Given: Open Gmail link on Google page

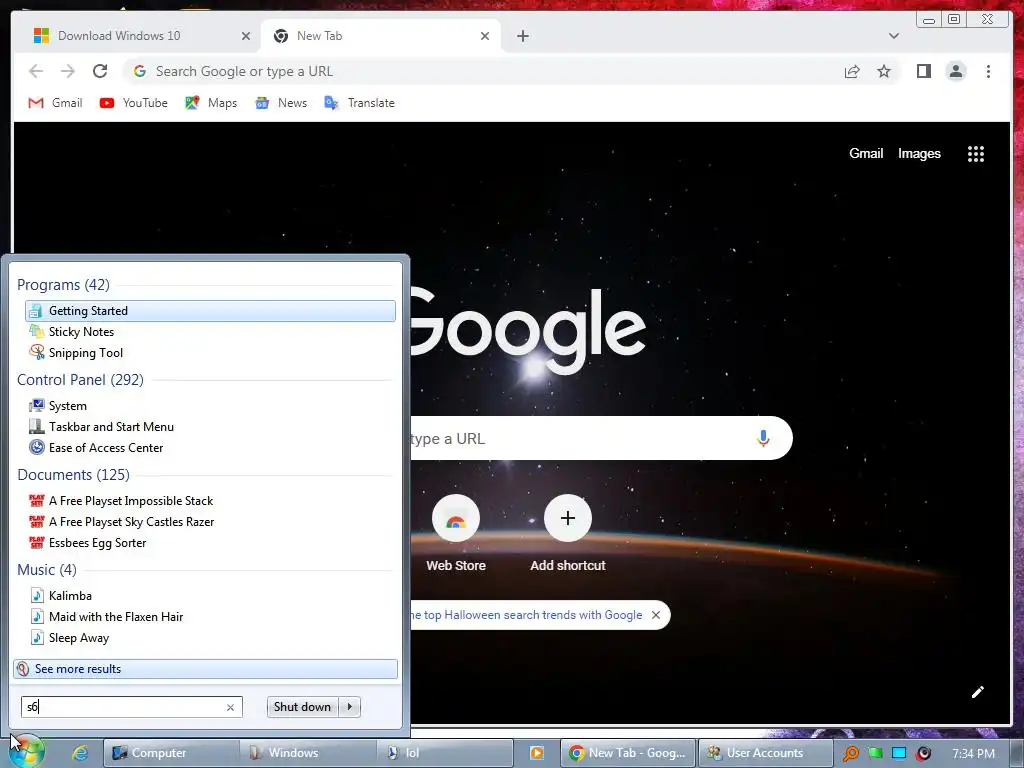Looking at the screenshot, I should click(866, 153).
